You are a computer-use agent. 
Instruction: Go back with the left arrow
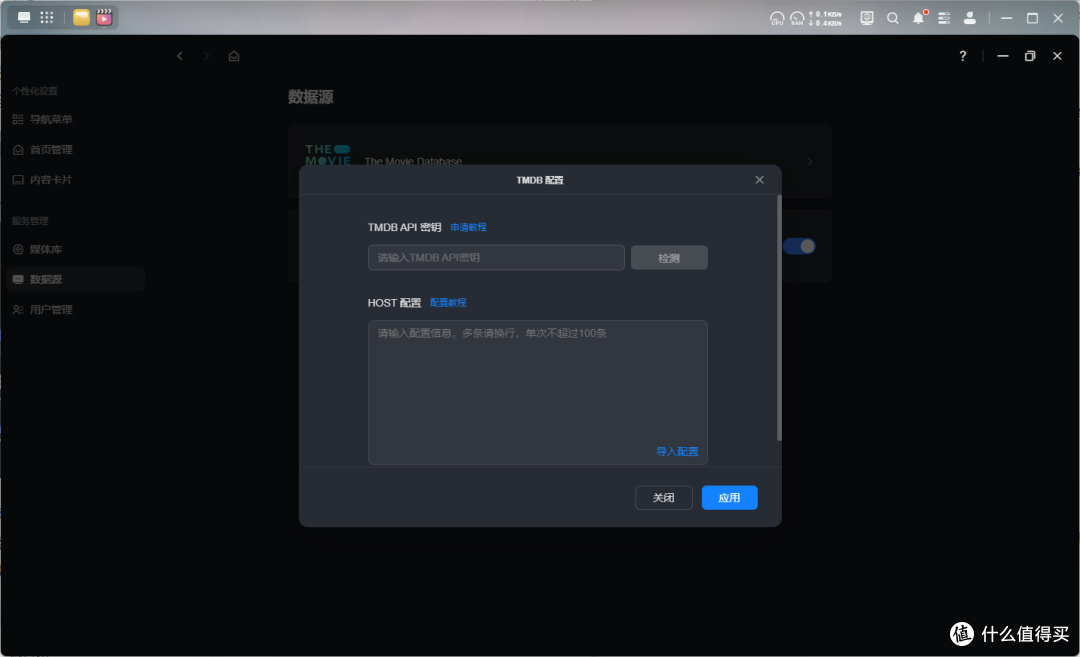pos(180,56)
